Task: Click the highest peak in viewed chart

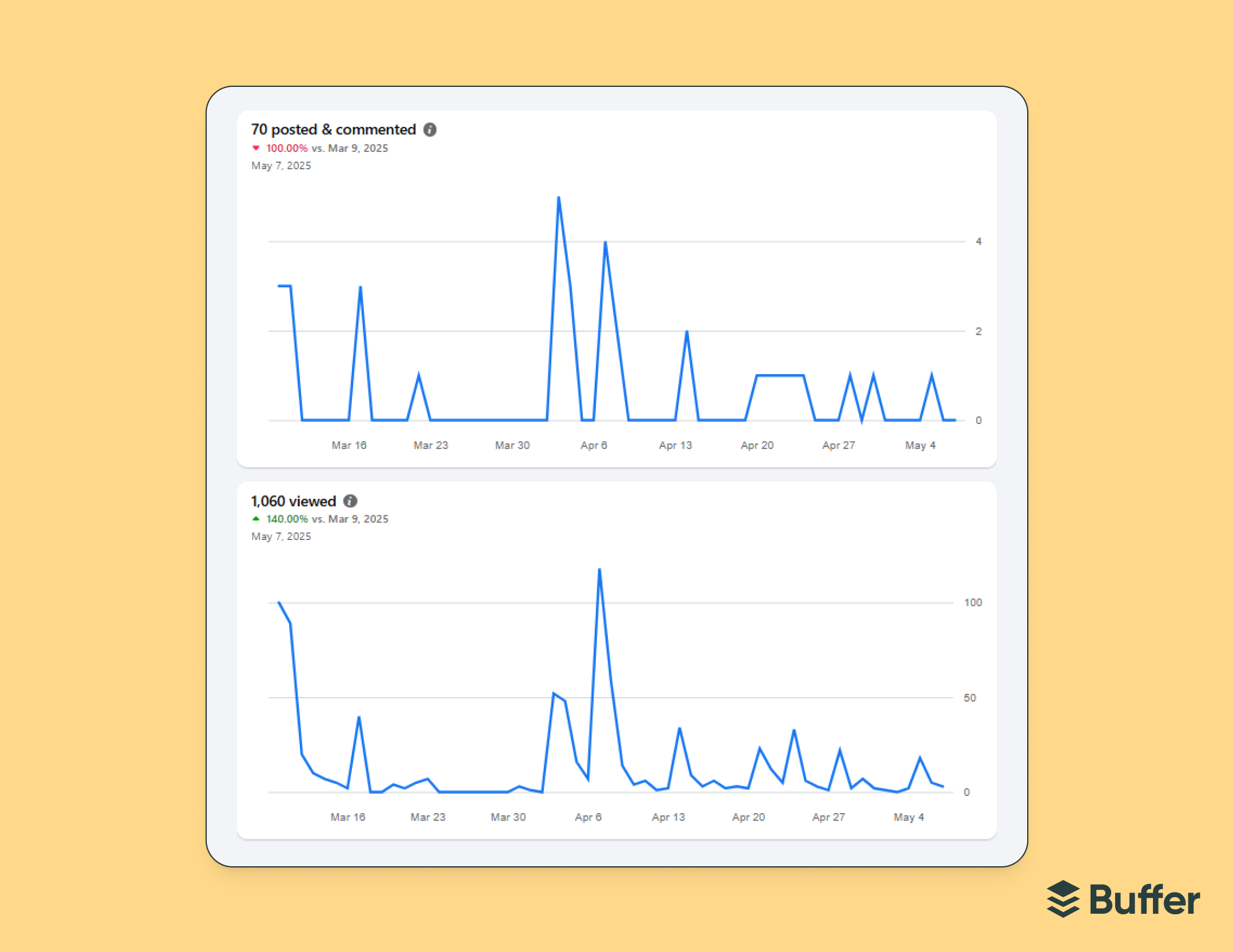Action: tap(599, 570)
